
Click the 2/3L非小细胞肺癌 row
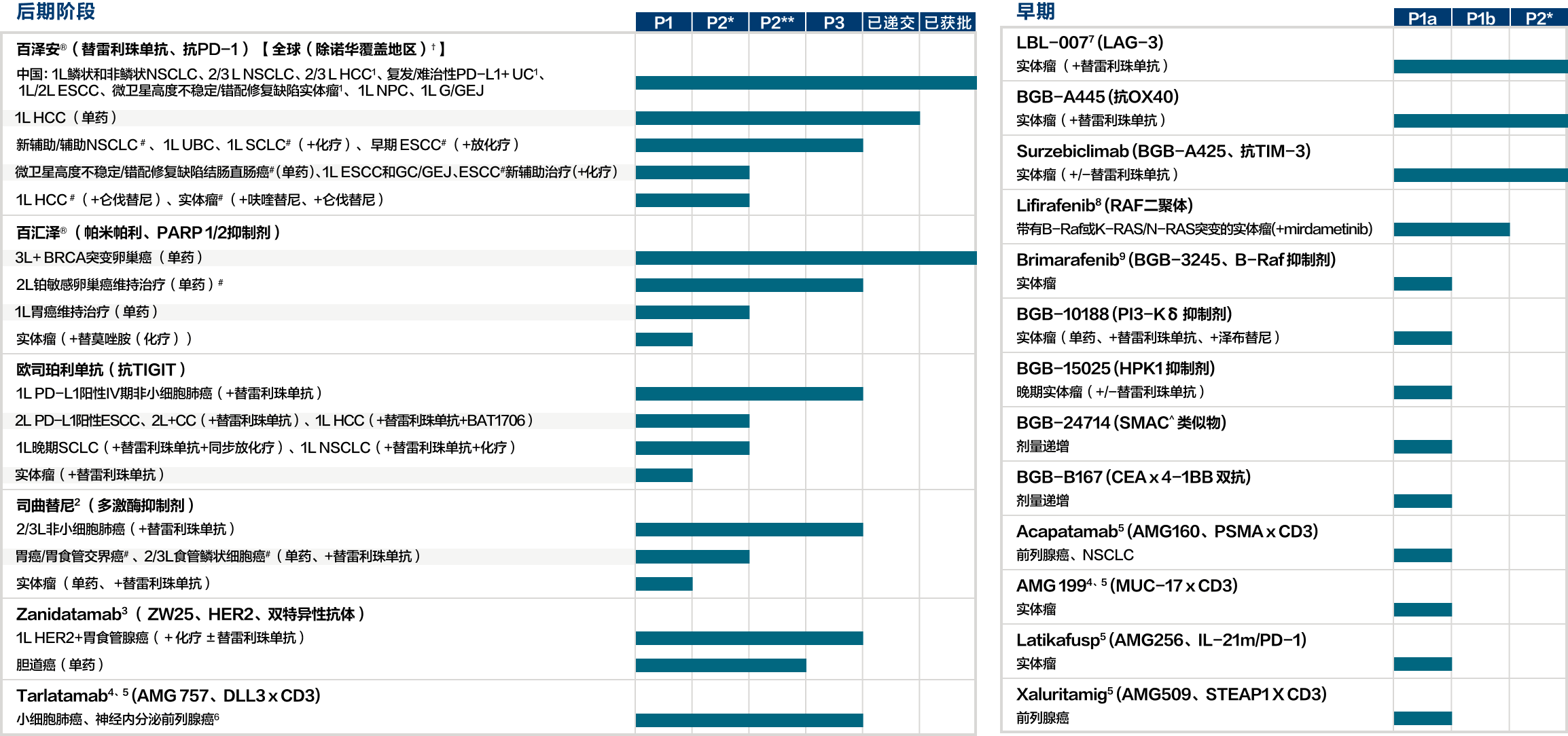pos(126,529)
